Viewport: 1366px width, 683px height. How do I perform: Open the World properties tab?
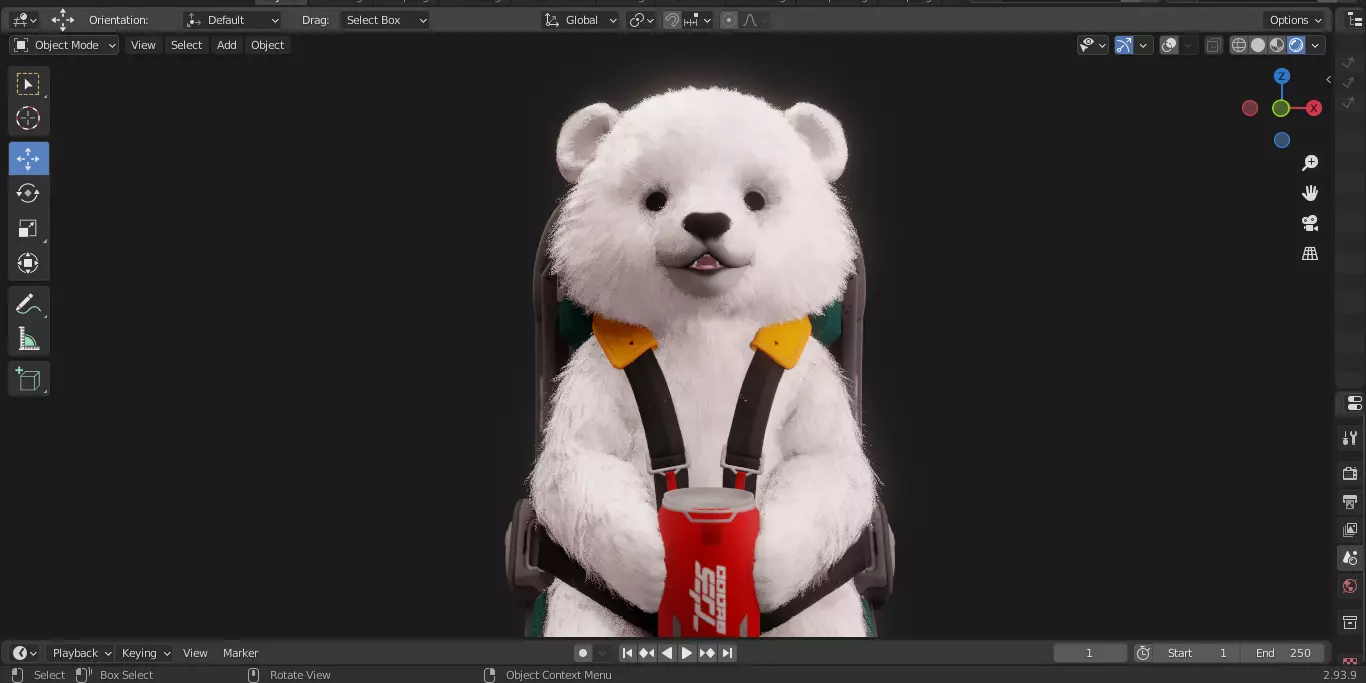(x=1350, y=586)
